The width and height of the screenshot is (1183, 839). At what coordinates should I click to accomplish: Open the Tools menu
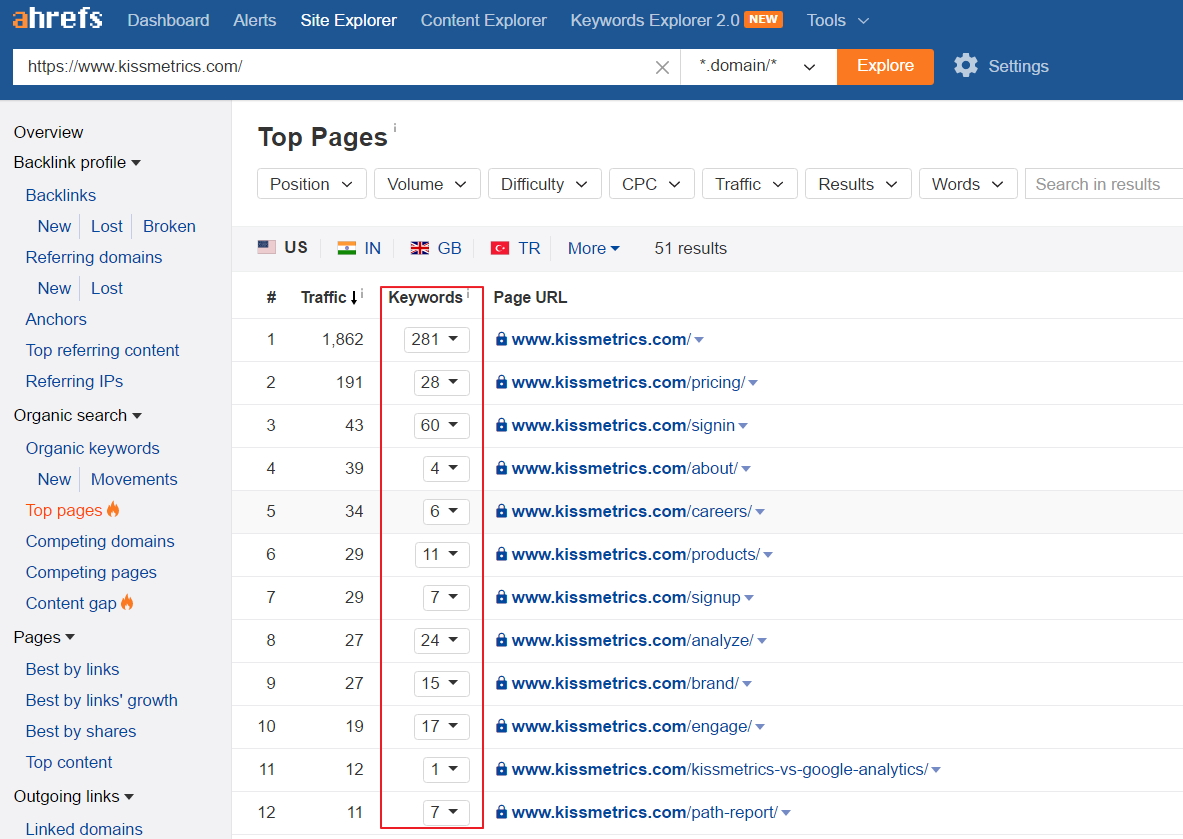836,20
